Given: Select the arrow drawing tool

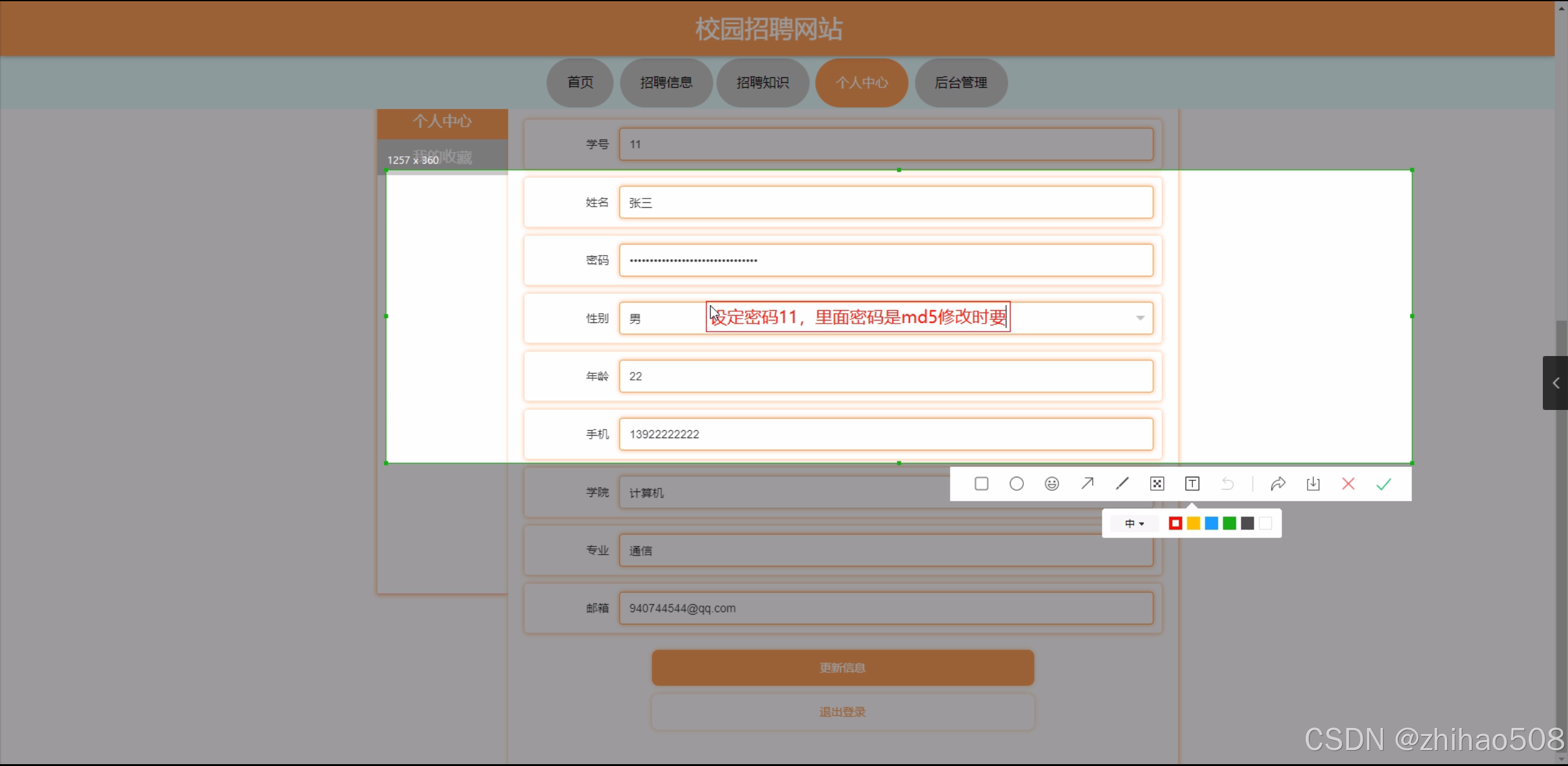Looking at the screenshot, I should click(x=1087, y=484).
